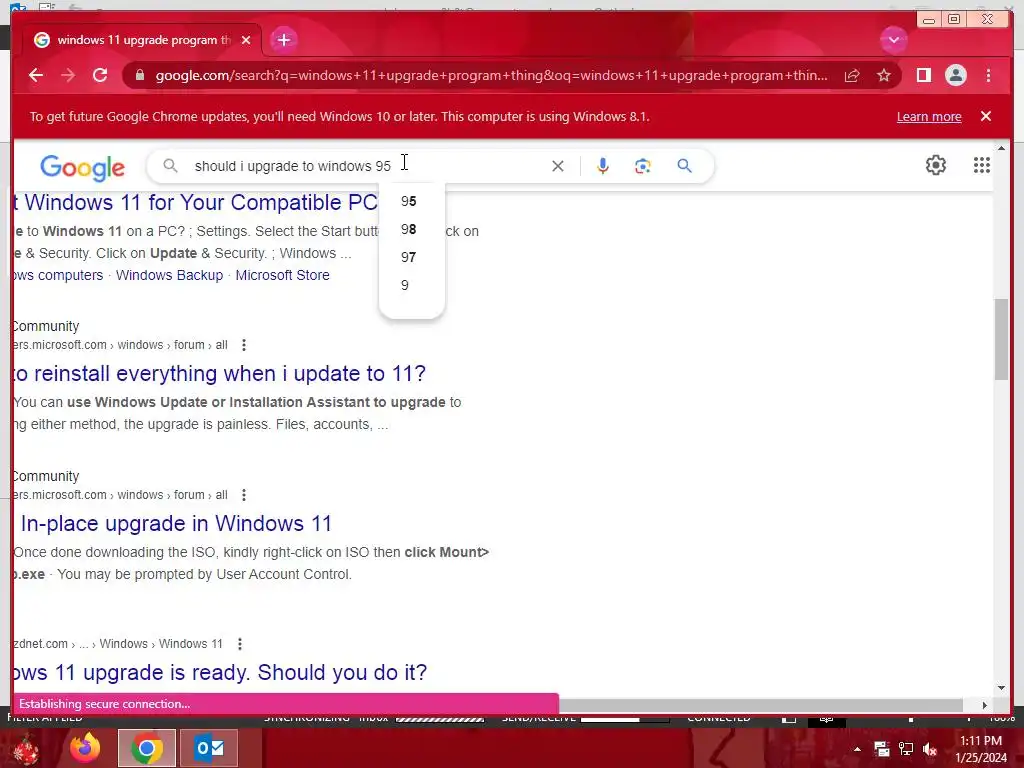The width and height of the screenshot is (1024, 768).
Task: Open Google quick settings gear
Action: tap(936, 165)
